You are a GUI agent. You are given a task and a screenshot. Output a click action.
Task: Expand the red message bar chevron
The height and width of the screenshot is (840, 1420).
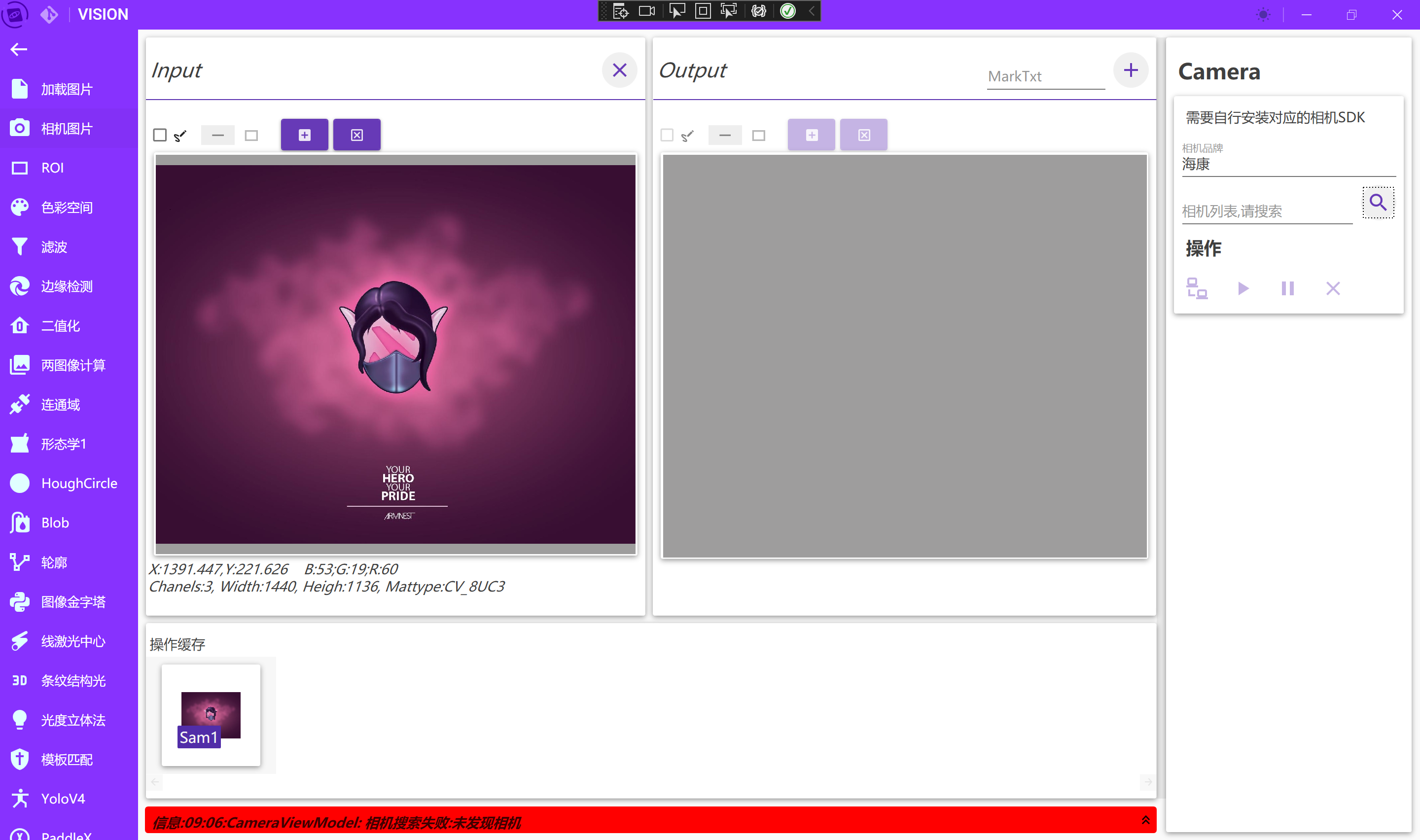(x=1145, y=820)
